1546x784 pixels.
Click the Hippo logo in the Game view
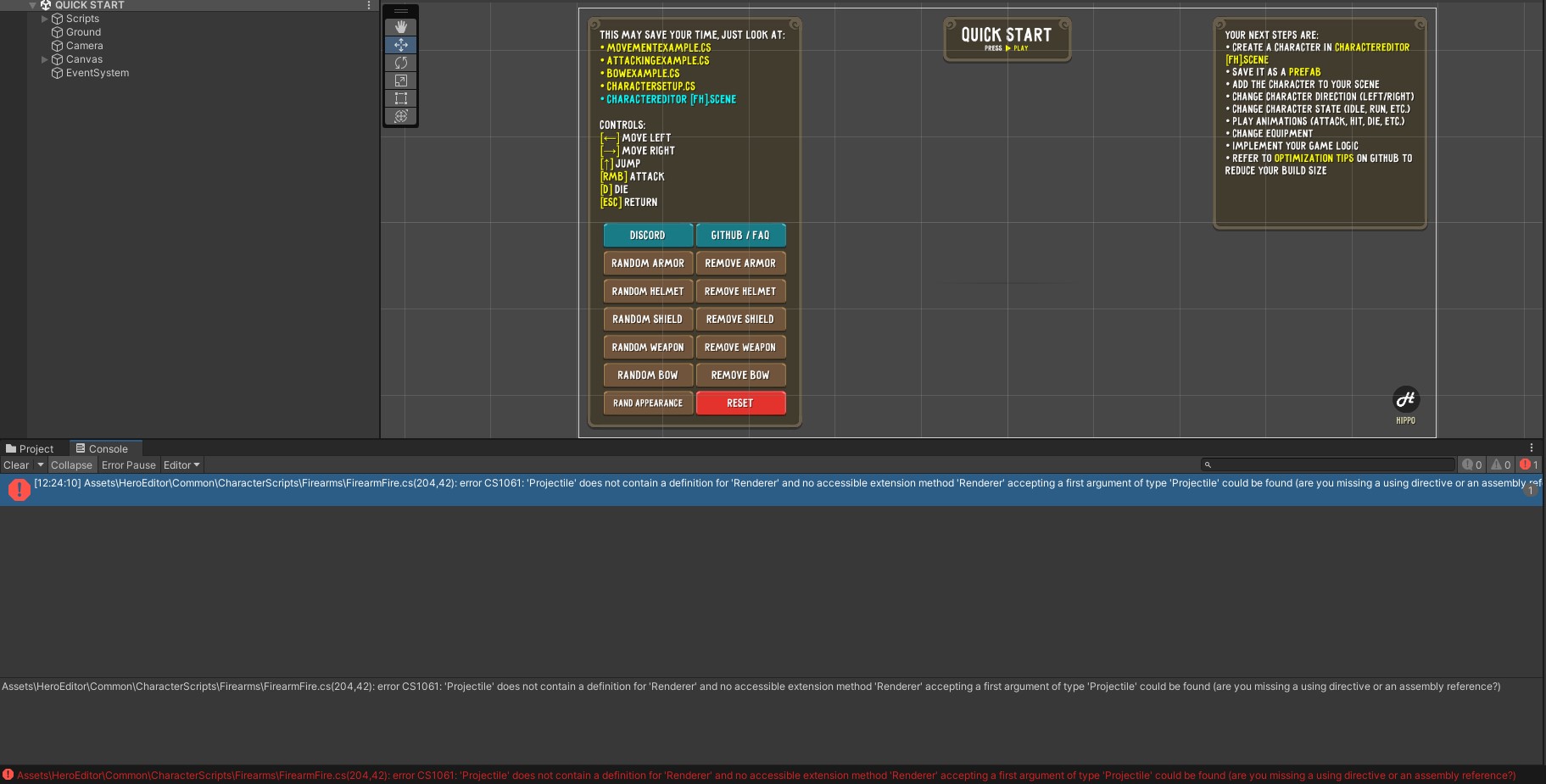[x=1405, y=398]
